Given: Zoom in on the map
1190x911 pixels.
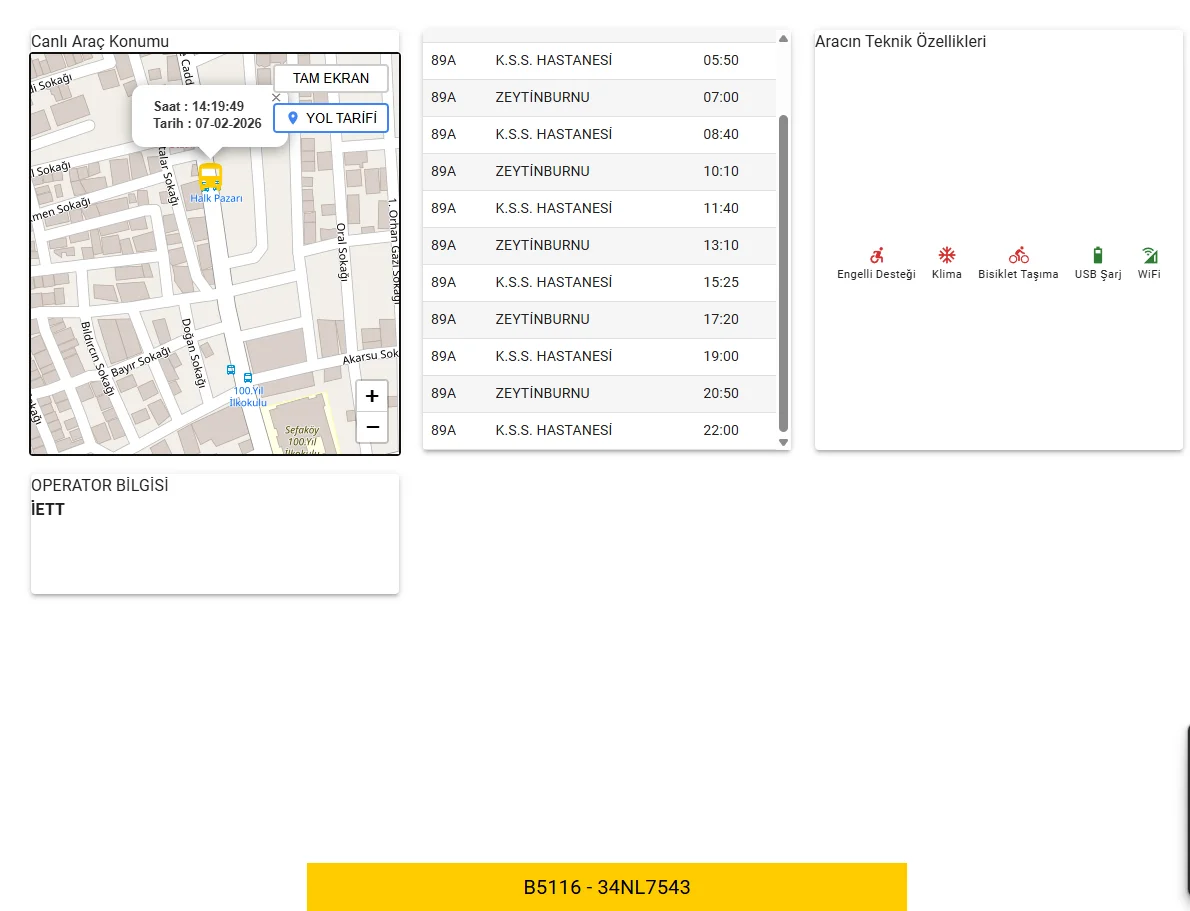Looking at the screenshot, I should [x=372, y=396].
